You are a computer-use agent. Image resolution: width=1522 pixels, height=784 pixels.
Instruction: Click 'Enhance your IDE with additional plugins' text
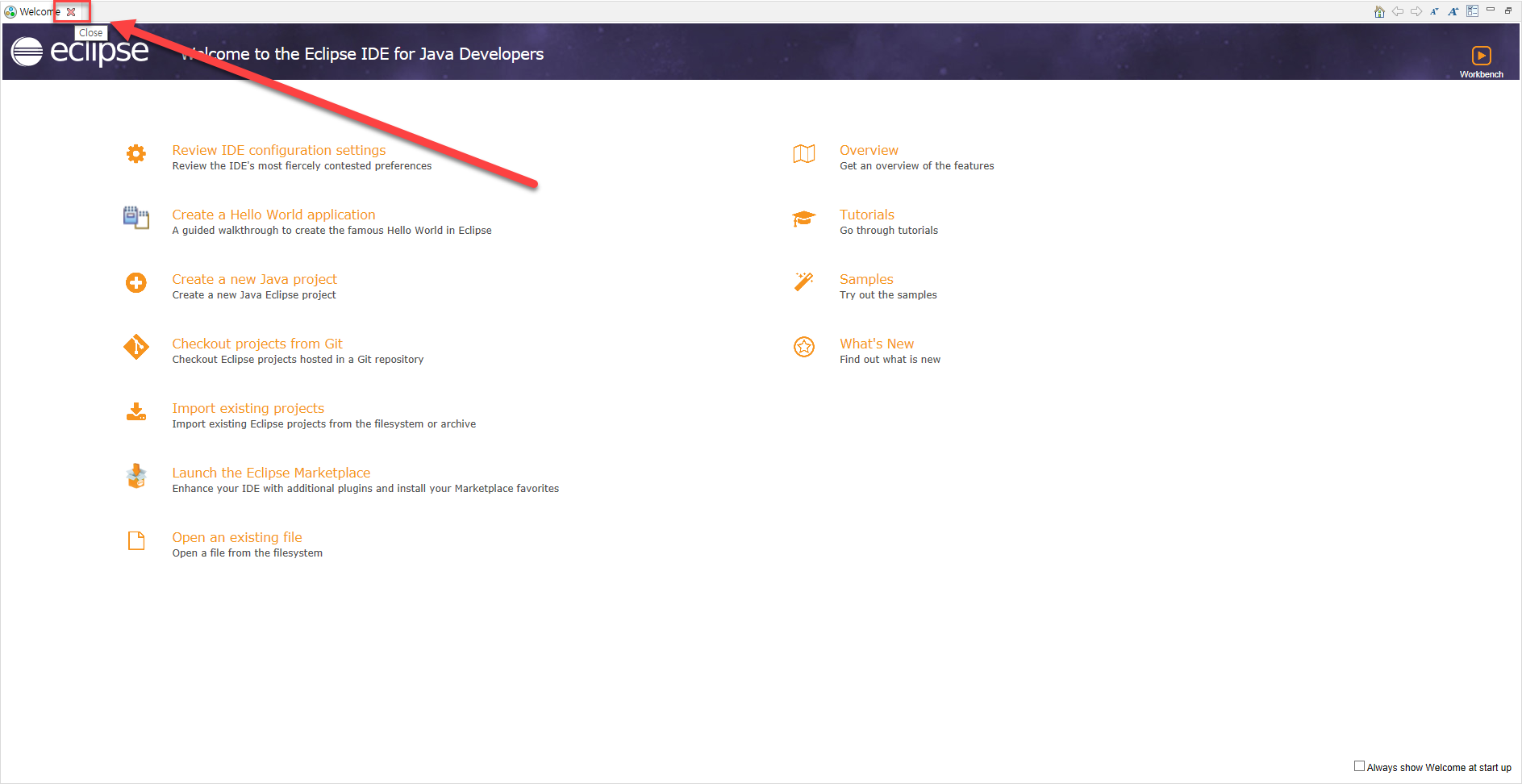(365, 489)
